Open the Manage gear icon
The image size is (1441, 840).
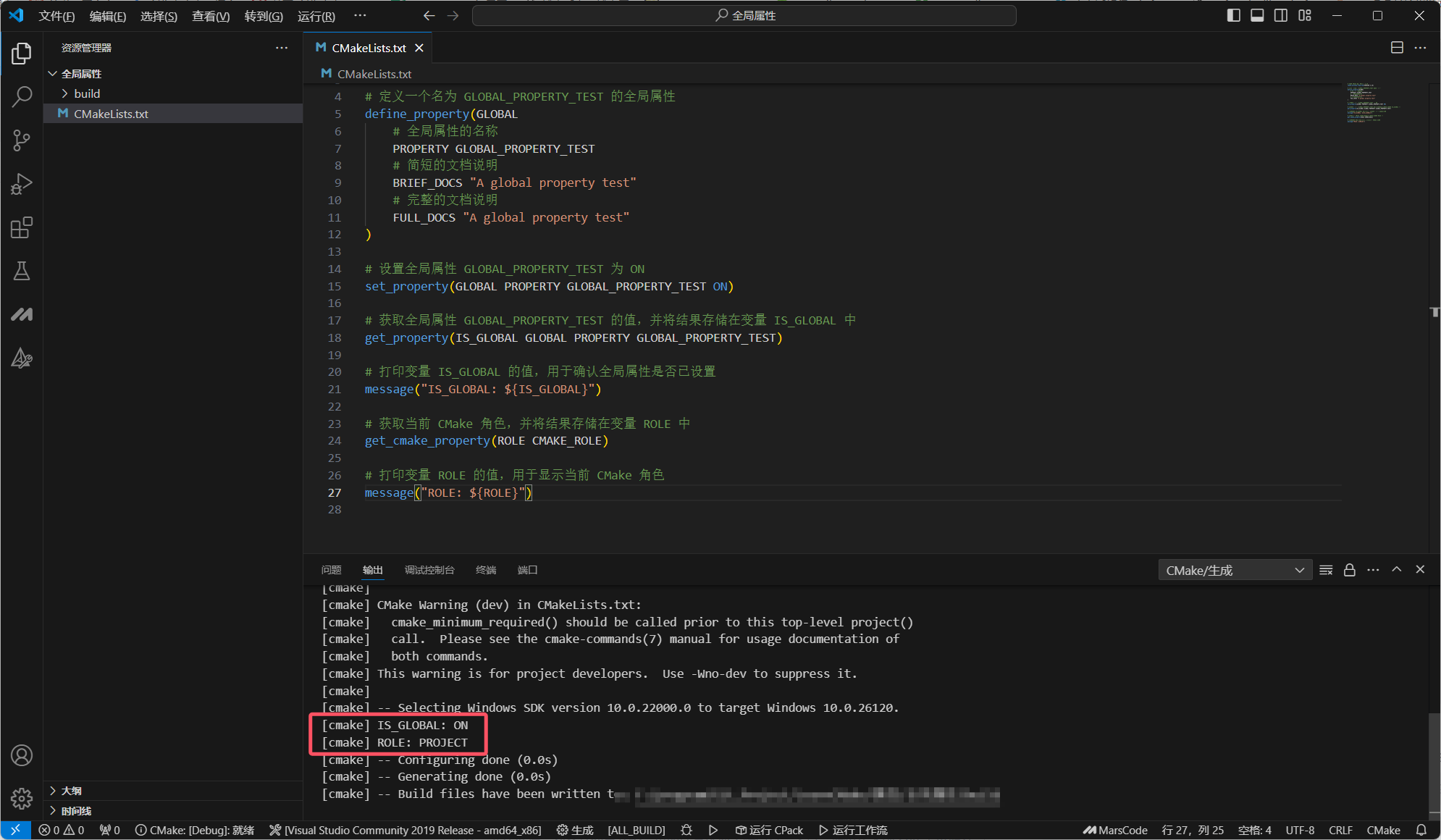point(22,798)
